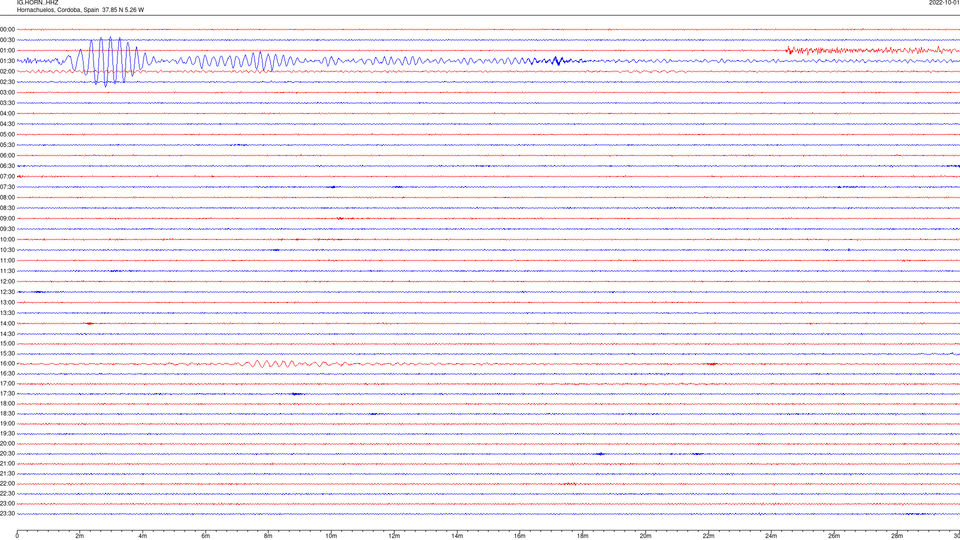Select the 07:30 time label
The width and height of the screenshot is (960, 540).
(7, 187)
